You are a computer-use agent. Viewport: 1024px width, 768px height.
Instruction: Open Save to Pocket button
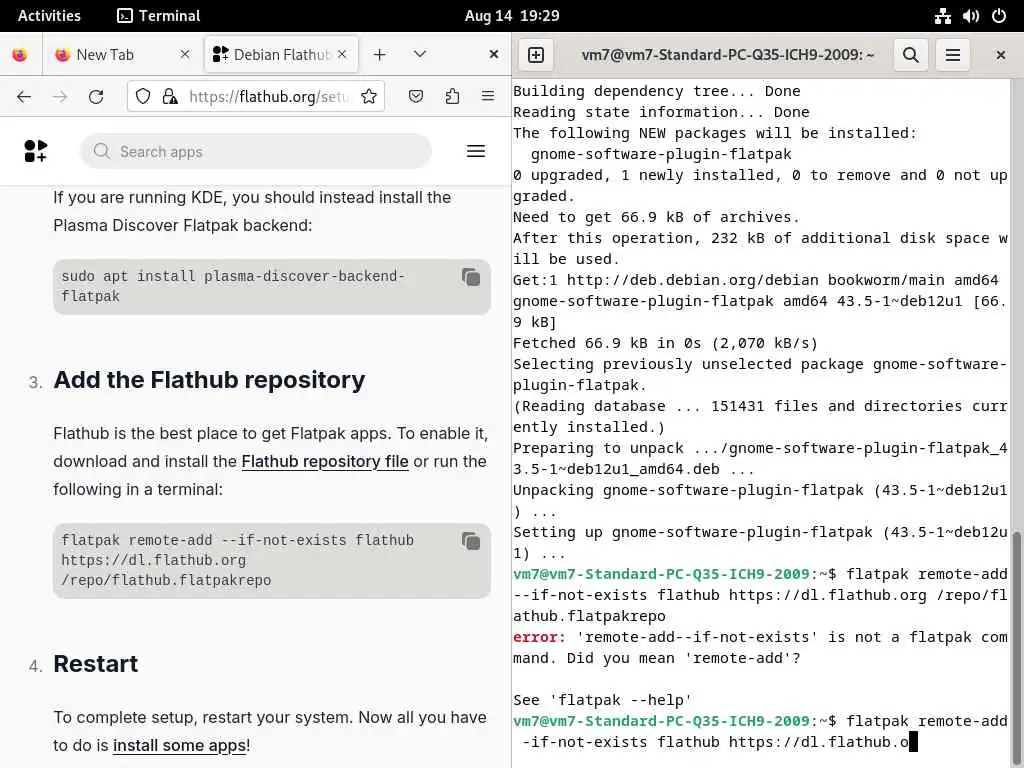(x=416, y=97)
